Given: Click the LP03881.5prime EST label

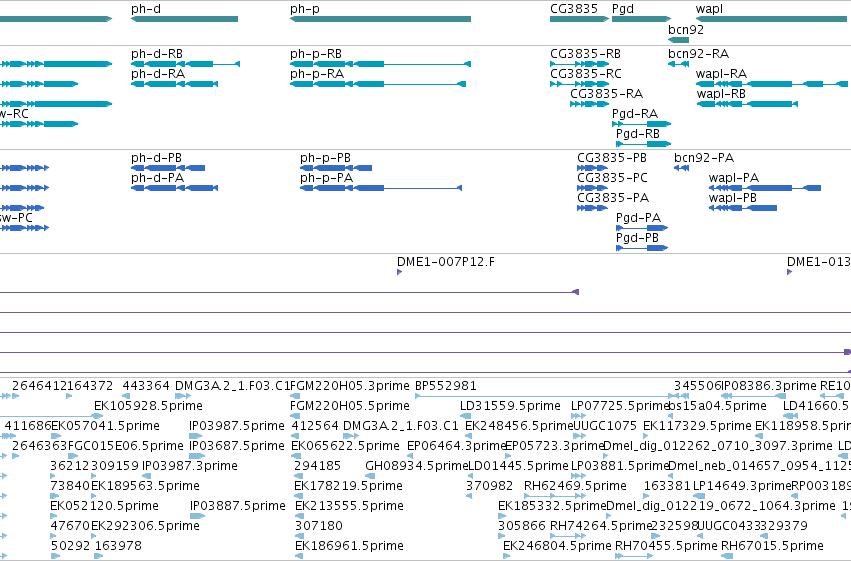Looking at the screenshot, I should 620,466.
